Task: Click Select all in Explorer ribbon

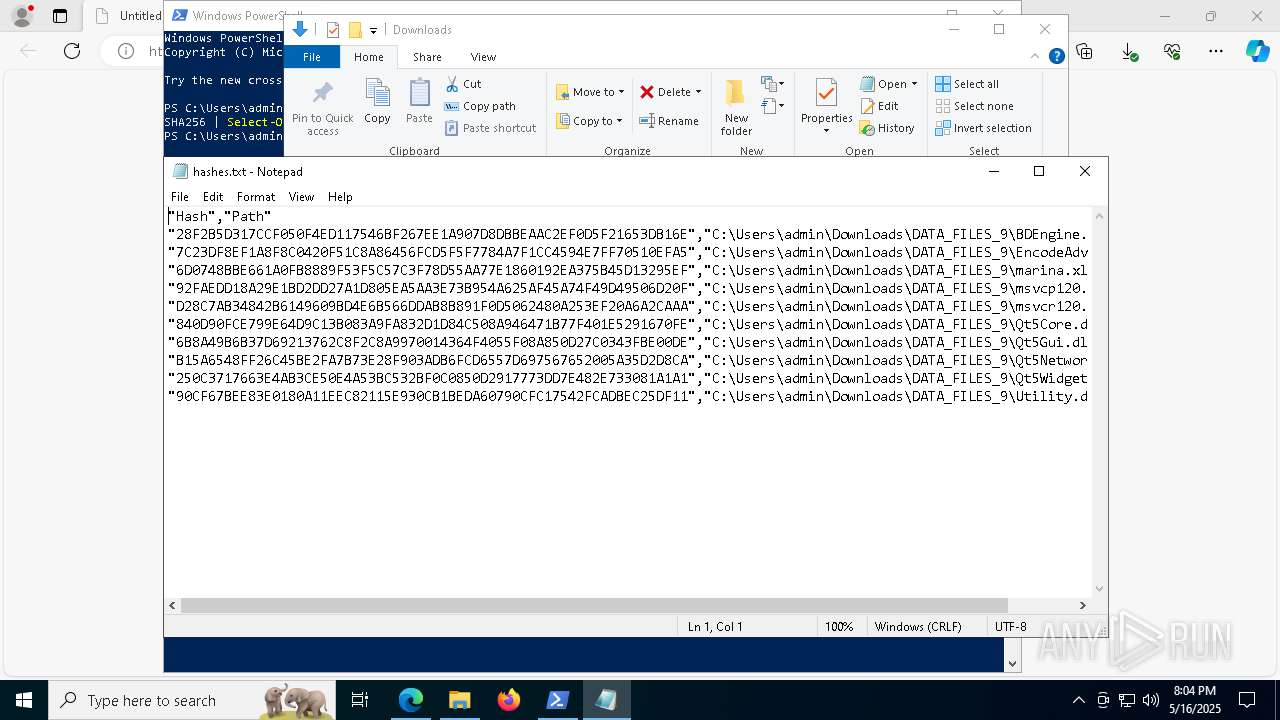Action: (x=967, y=84)
